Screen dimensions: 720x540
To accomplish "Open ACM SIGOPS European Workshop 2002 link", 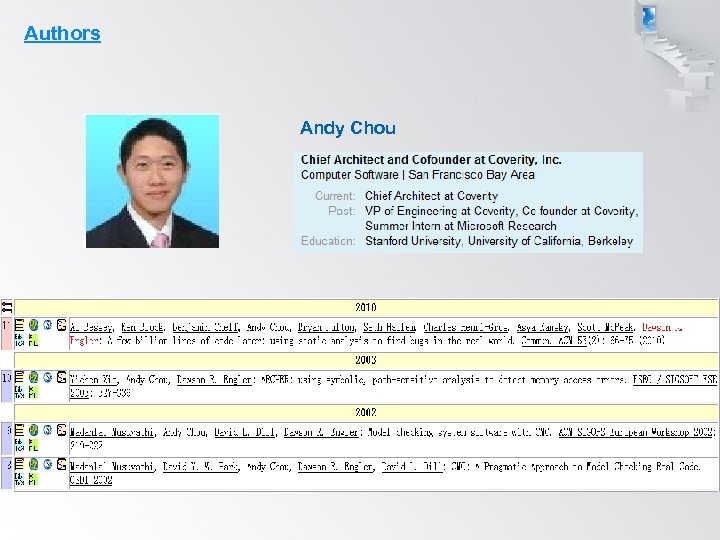I will (x=637, y=433).
